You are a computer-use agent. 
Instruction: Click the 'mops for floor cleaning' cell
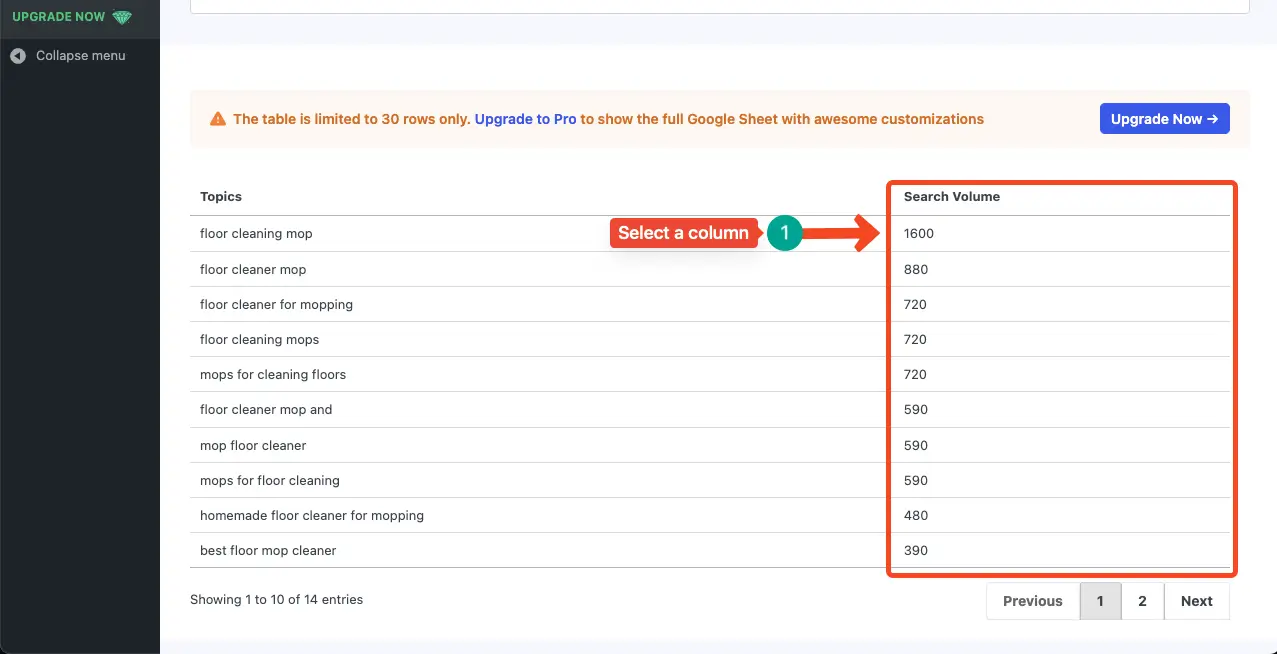[539, 480]
